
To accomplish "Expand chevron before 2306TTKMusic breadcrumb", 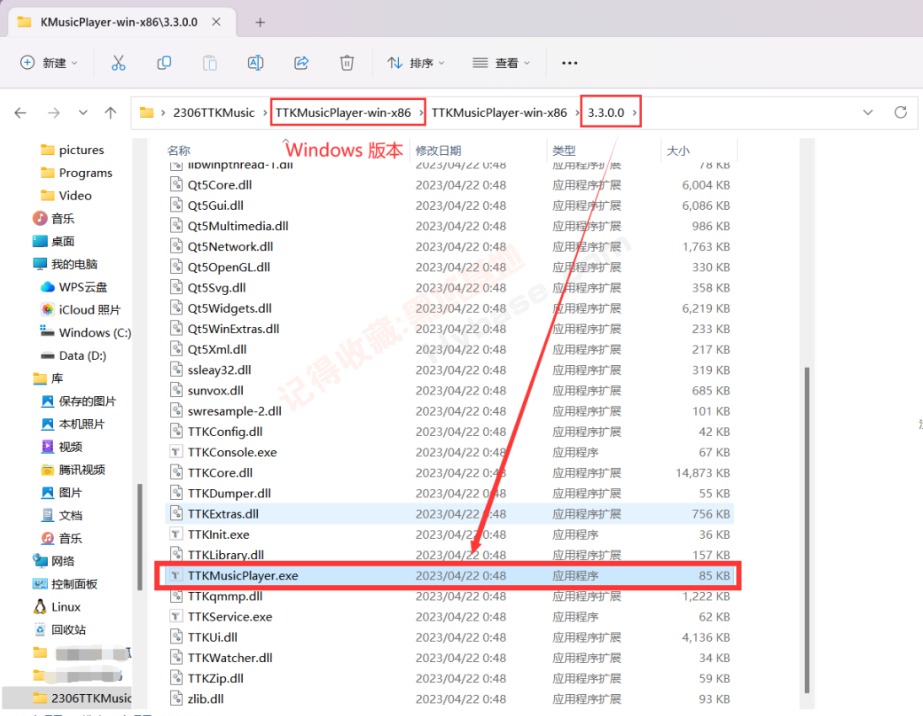I will coord(163,112).
